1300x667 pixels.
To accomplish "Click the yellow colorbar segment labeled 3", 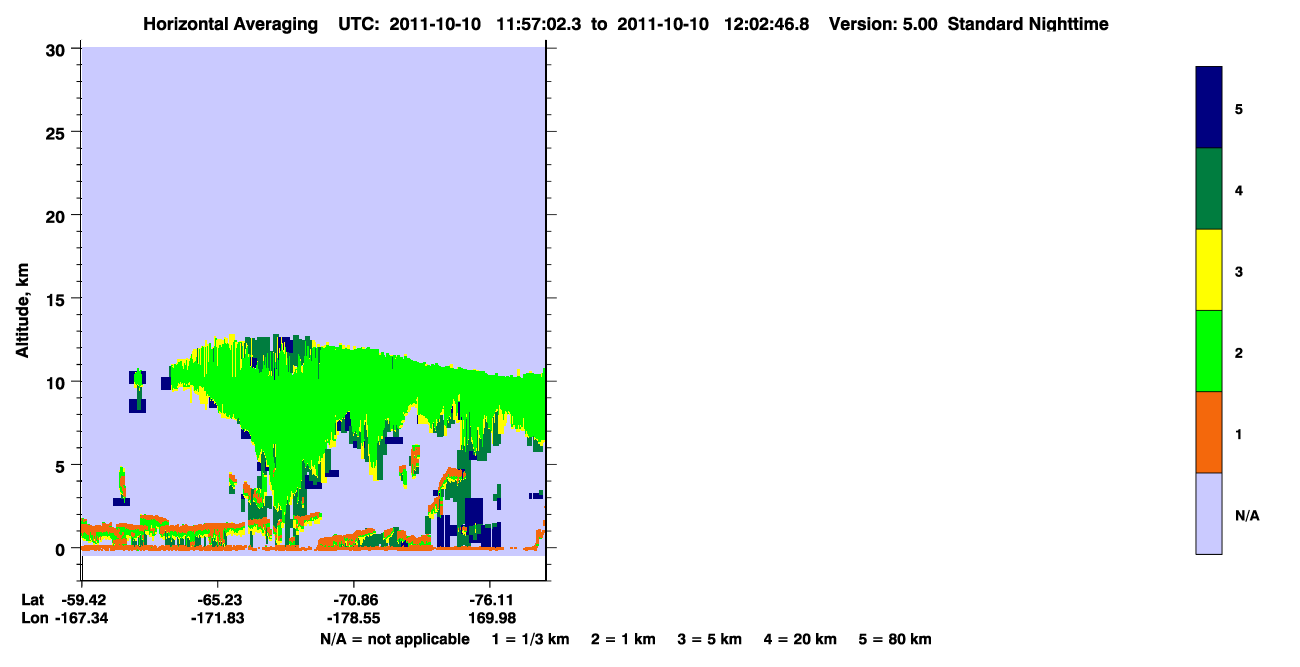I will pos(1208,270).
